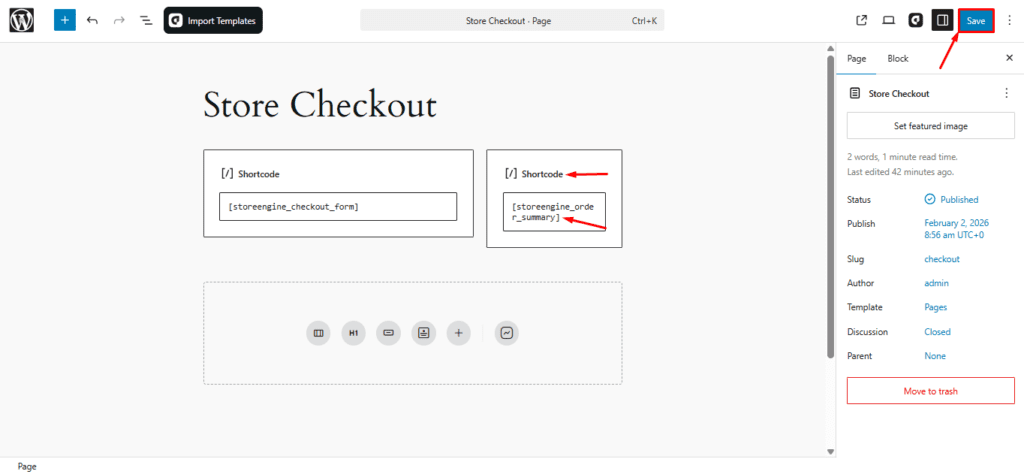The height and width of the screenshot is (474, 1024).
Task: Toggle the block inserter plus button
Action: click(65, 20)
